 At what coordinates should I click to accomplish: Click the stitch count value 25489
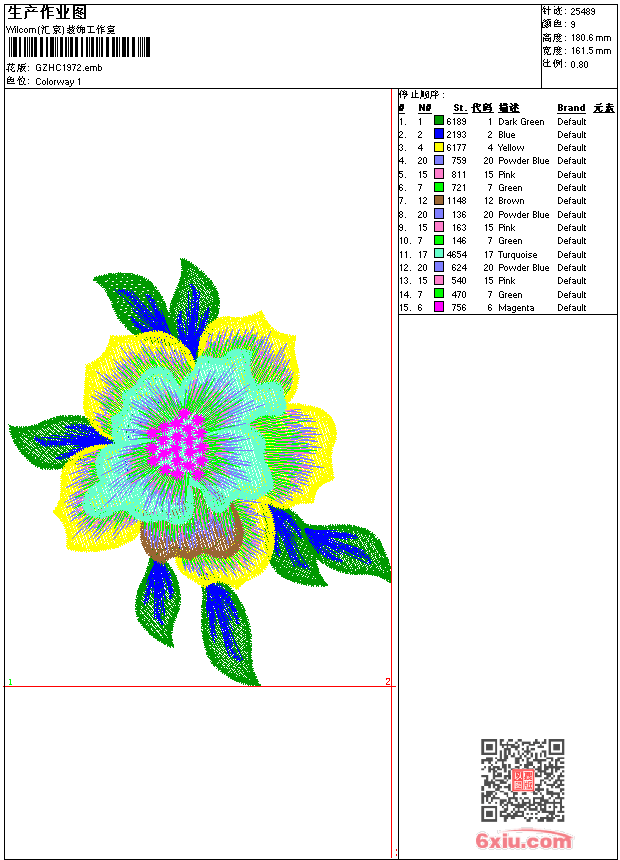583,12
